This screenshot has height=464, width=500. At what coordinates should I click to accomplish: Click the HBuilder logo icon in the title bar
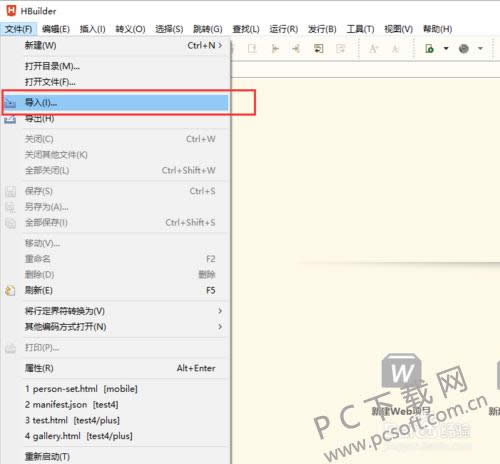coord(11,10)
